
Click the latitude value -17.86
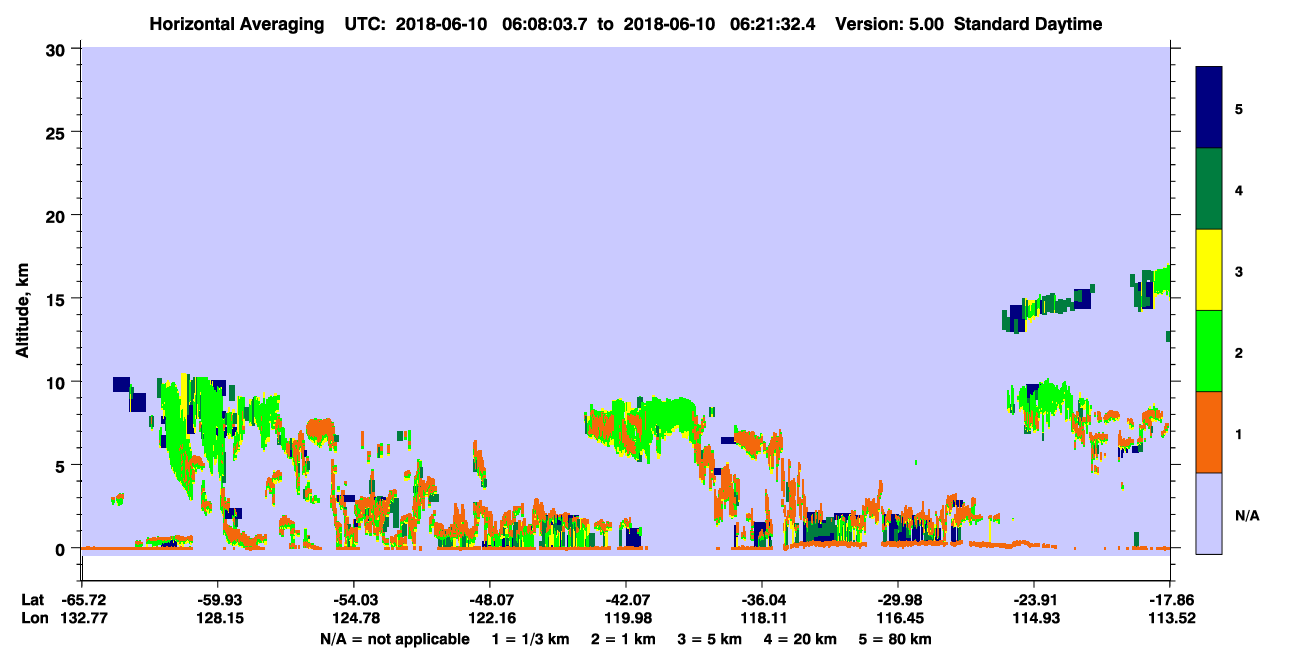(x=1170, y=600)
